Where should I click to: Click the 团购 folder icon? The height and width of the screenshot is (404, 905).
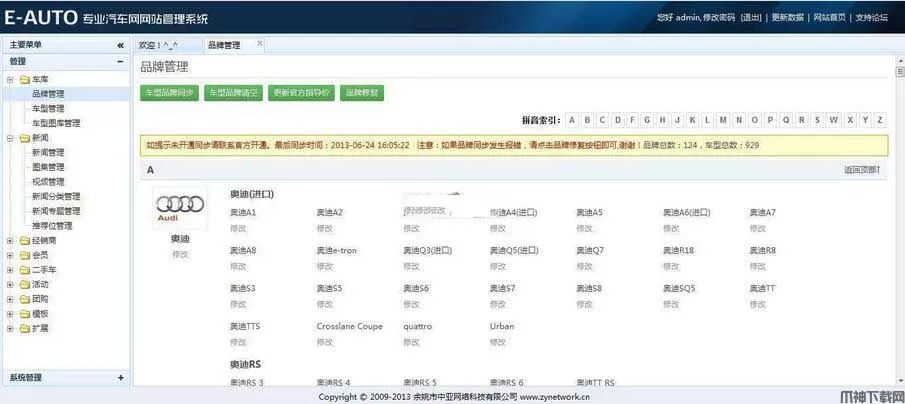[24, 299]
